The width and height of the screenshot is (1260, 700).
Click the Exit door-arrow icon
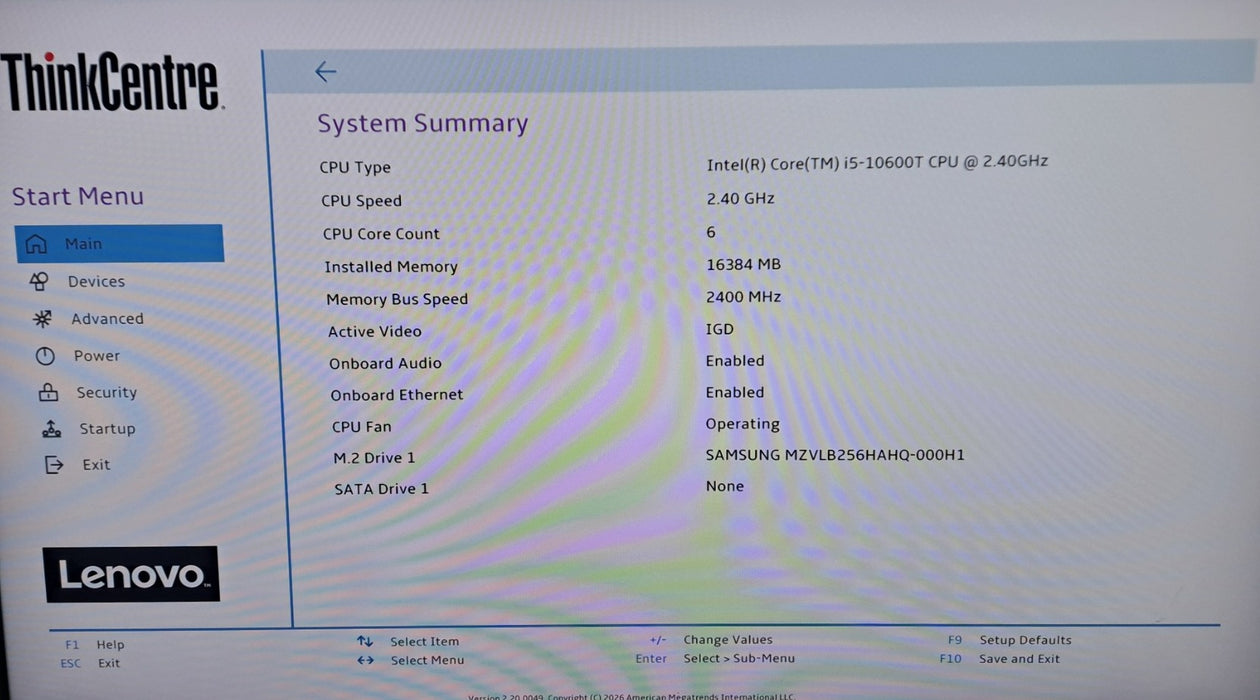pyautogui.click(x=54, y=465)
